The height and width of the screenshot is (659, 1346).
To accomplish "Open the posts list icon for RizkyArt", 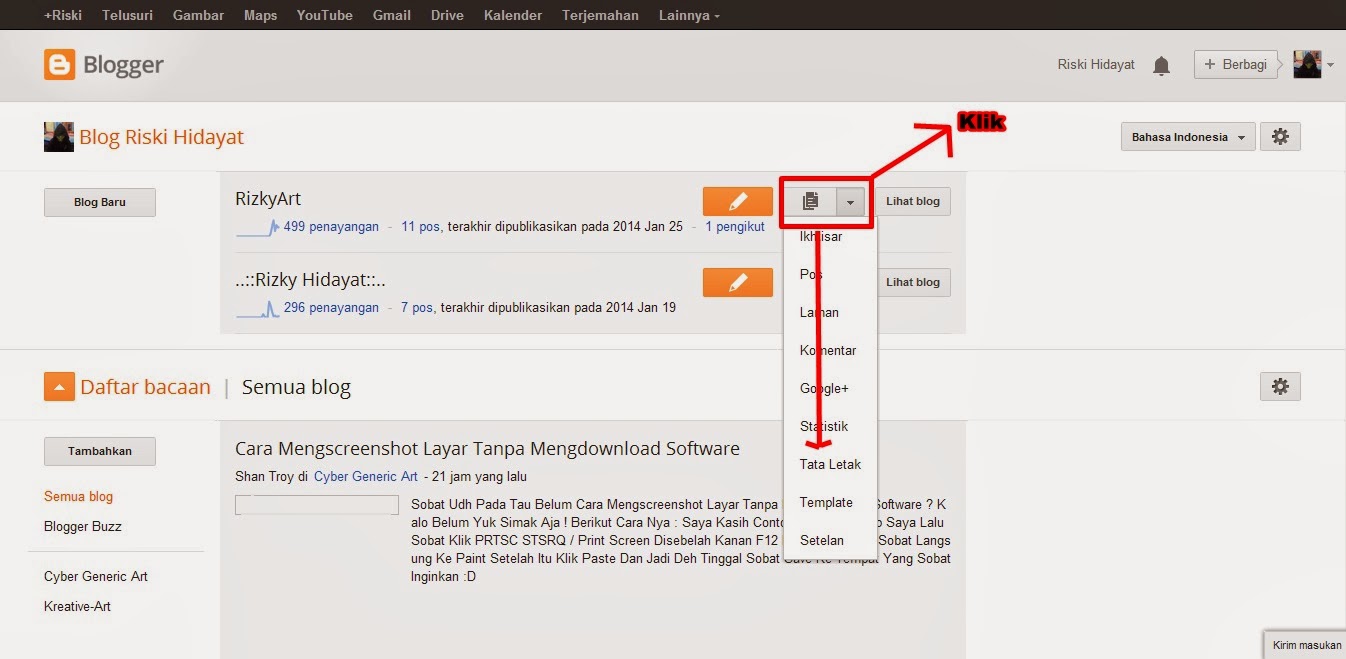I will [x=811, y=201].
